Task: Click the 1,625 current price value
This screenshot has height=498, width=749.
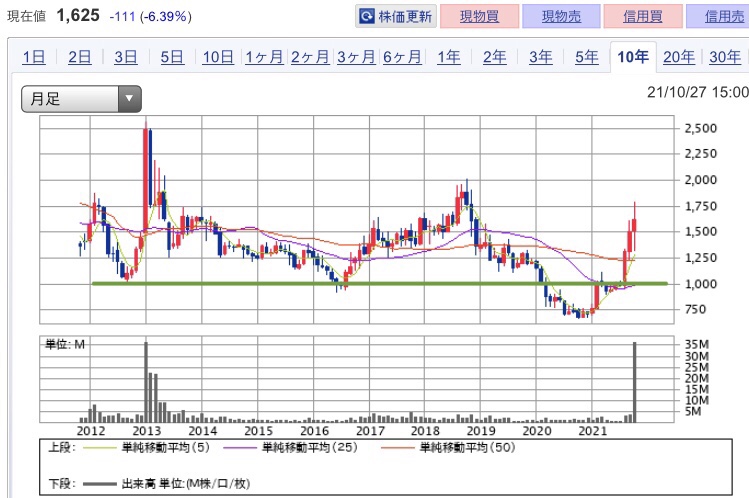Action: (x=78, y=15)
